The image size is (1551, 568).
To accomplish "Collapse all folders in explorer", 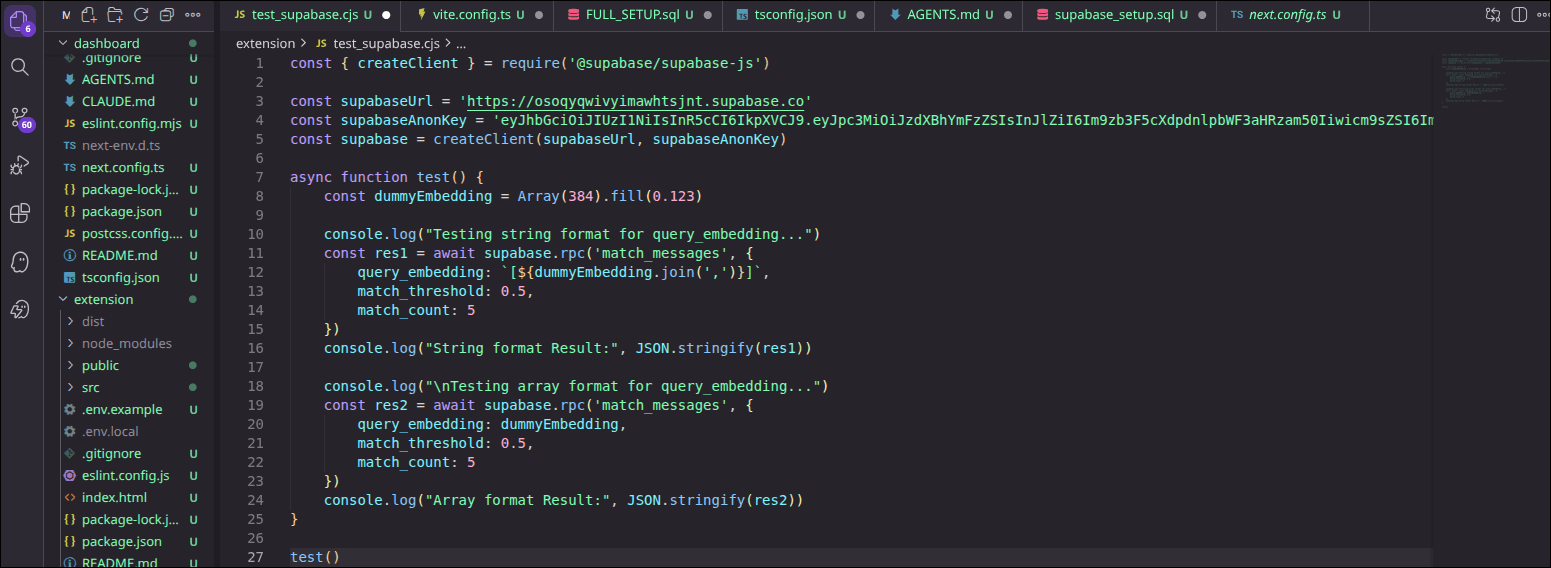I will [167, 14].
